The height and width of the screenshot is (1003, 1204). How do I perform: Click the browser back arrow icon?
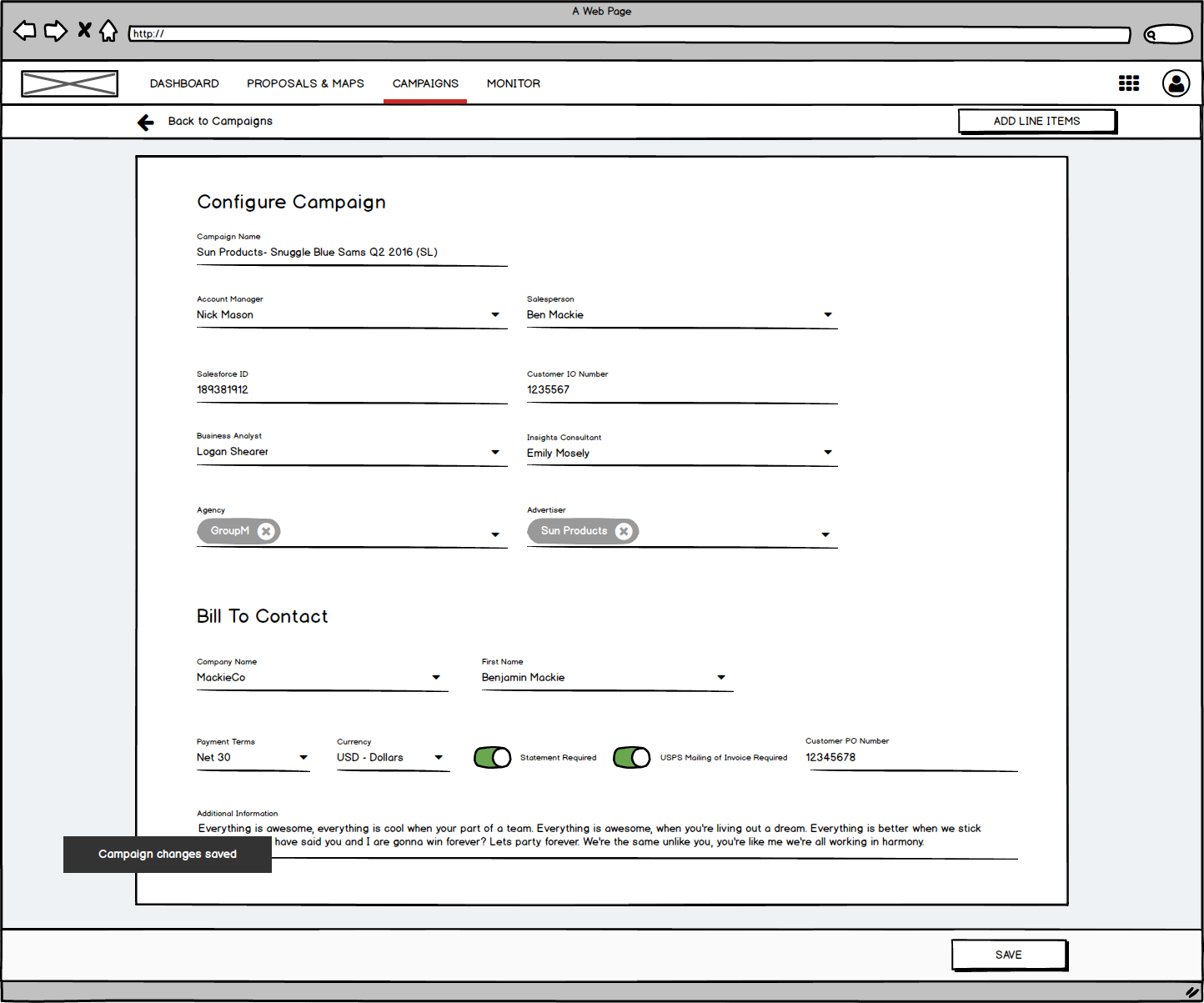[x=25, y=32]
